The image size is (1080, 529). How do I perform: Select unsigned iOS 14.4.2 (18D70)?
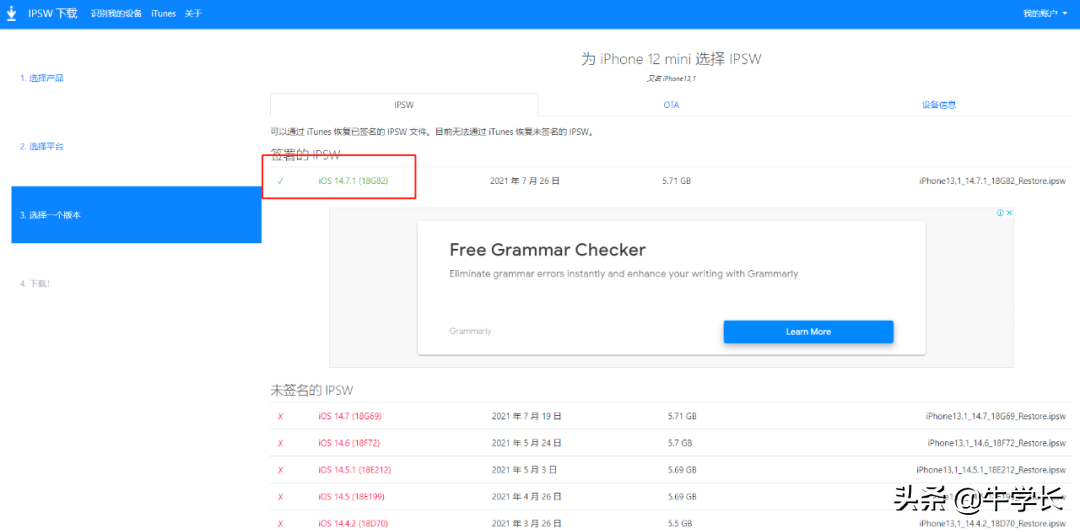[x=353, y=523]
